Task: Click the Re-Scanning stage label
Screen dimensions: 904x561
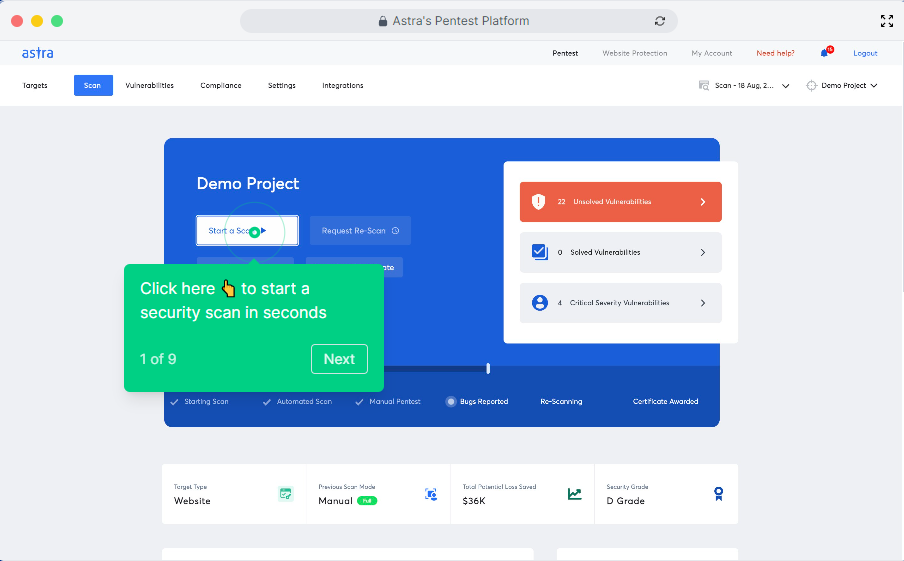Action: point(561,402)
